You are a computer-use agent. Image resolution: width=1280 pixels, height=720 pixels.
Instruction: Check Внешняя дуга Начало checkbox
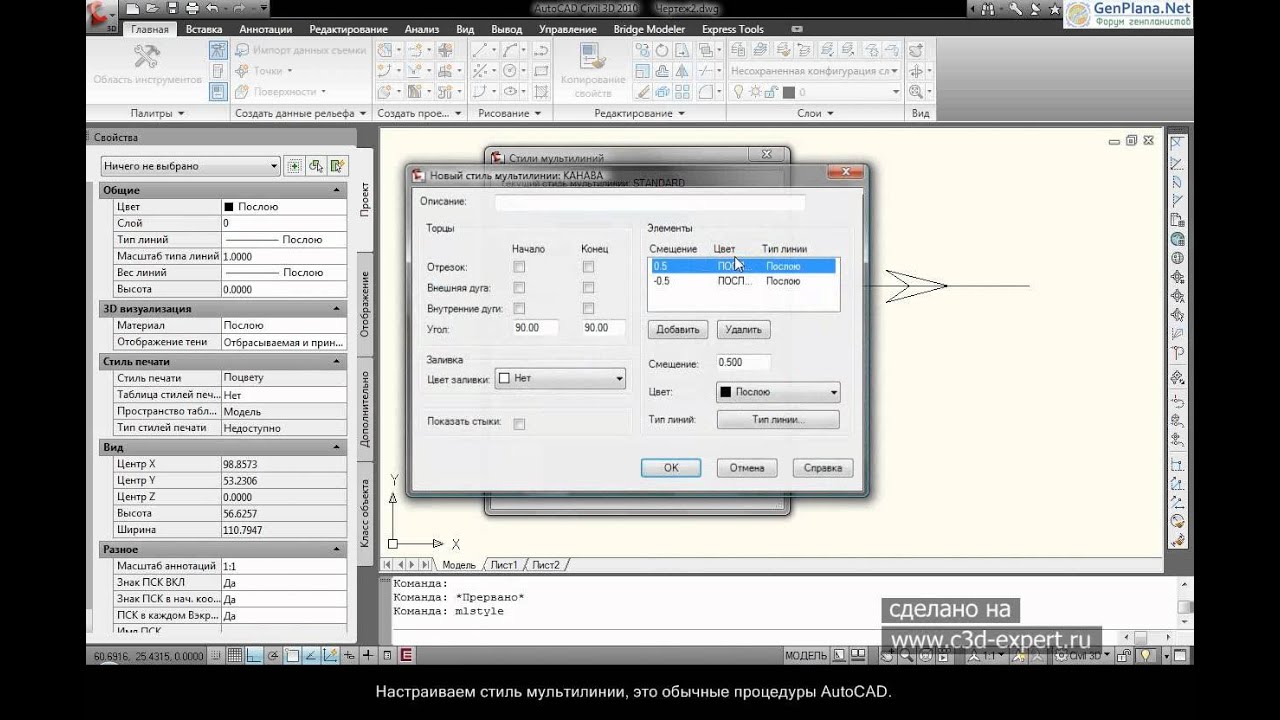coord(519,288)
